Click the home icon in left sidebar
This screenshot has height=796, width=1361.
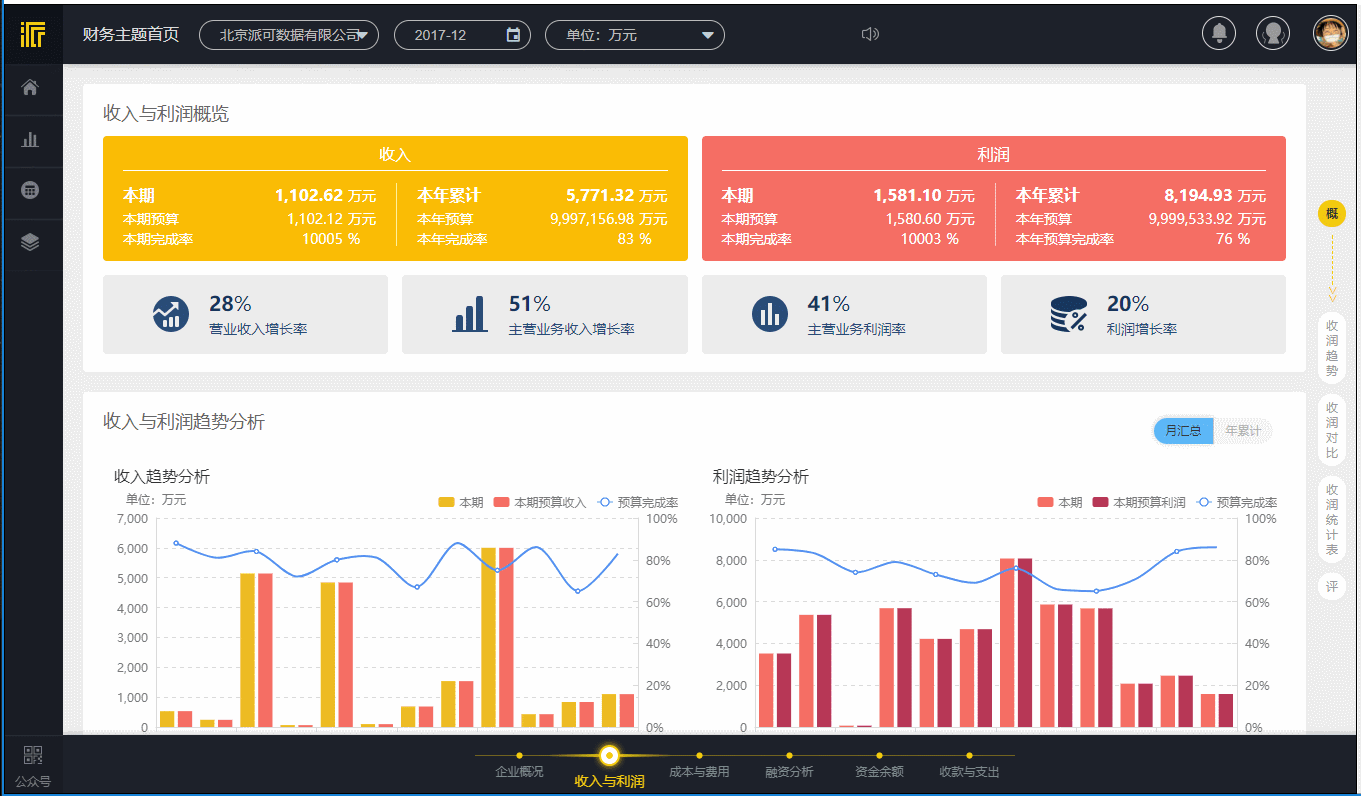(x=30, y=88)
